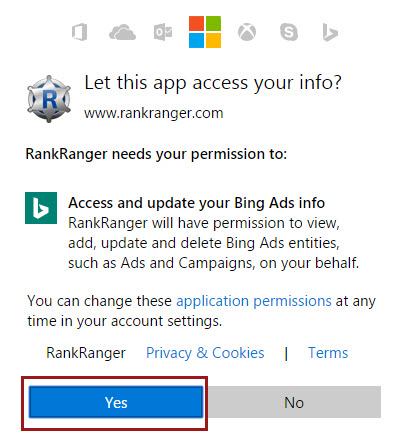The width and height of the screenshot is (405, 446).
Task: Click the Office icon in the header
Action: click(x=80, y=32)
